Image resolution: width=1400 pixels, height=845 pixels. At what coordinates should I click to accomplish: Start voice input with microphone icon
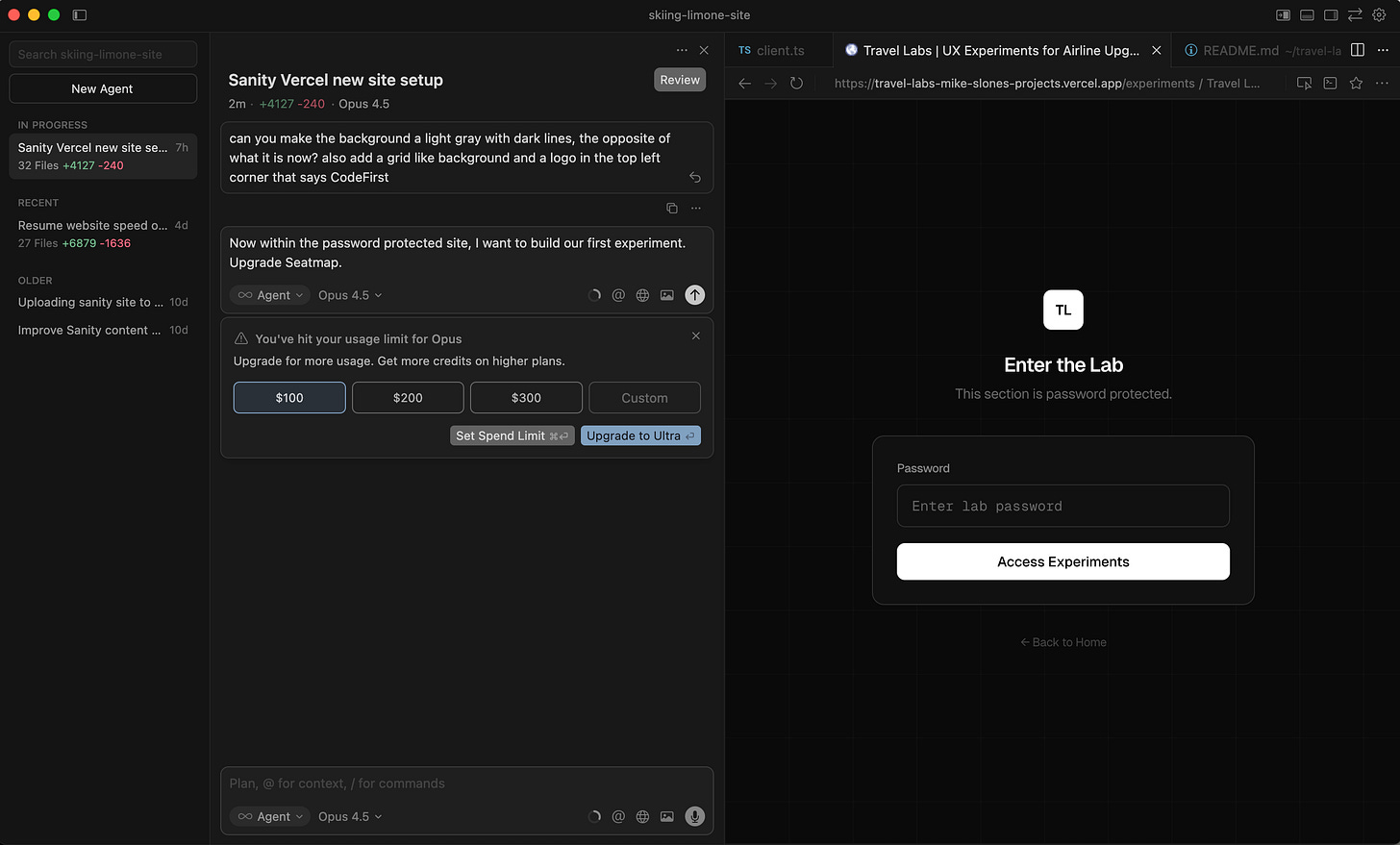click(694, 816)
